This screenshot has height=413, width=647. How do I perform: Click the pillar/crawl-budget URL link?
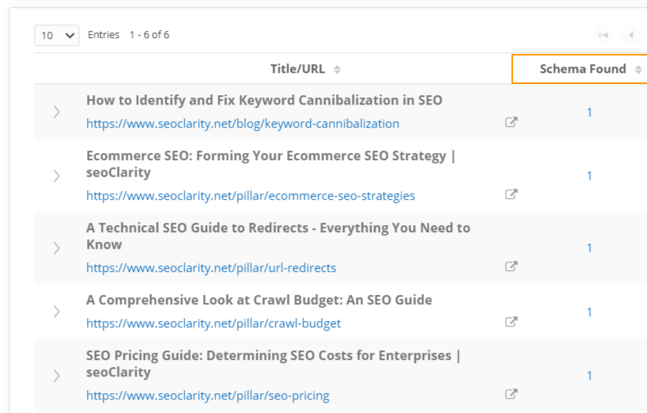[213, 323]
